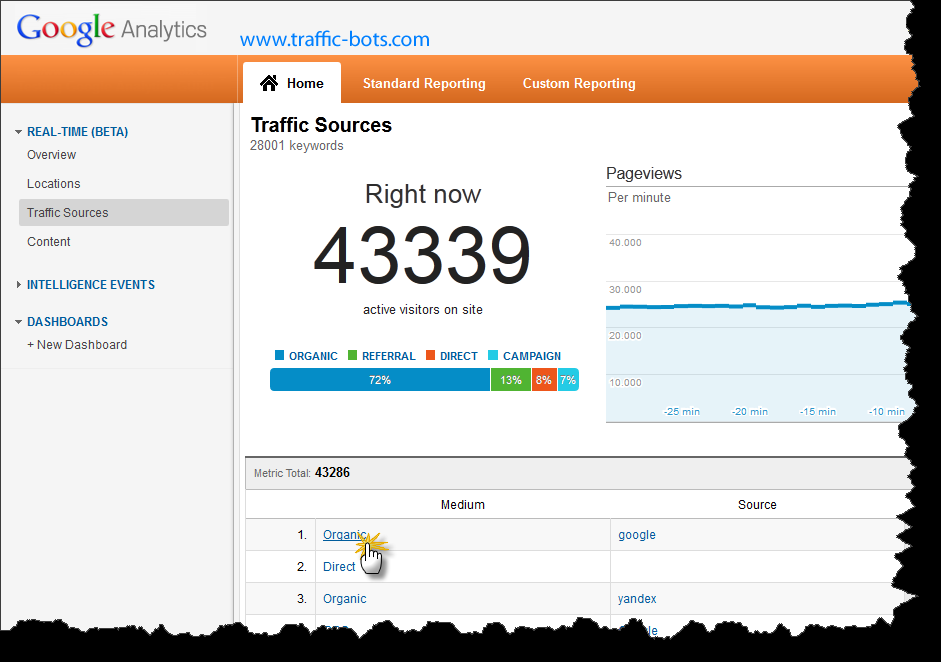Open the Organic medium link in row 1
Image resolution: width=941 pixels, height=662 pixels.
coord(343,535)
